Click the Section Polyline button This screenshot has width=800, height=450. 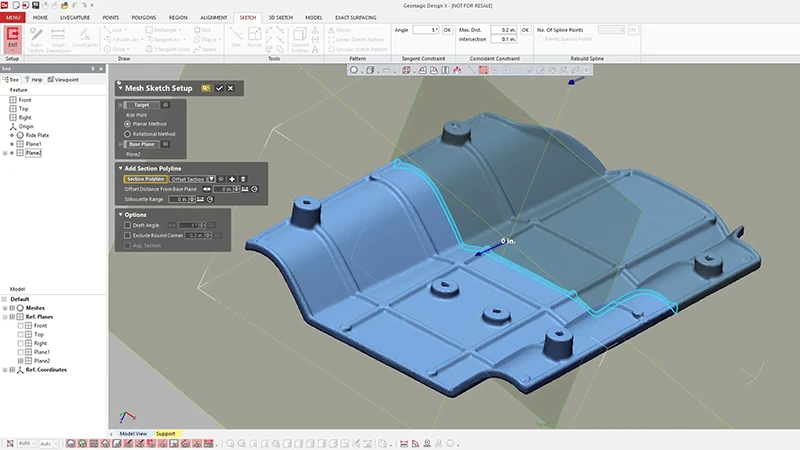[146, 179]
